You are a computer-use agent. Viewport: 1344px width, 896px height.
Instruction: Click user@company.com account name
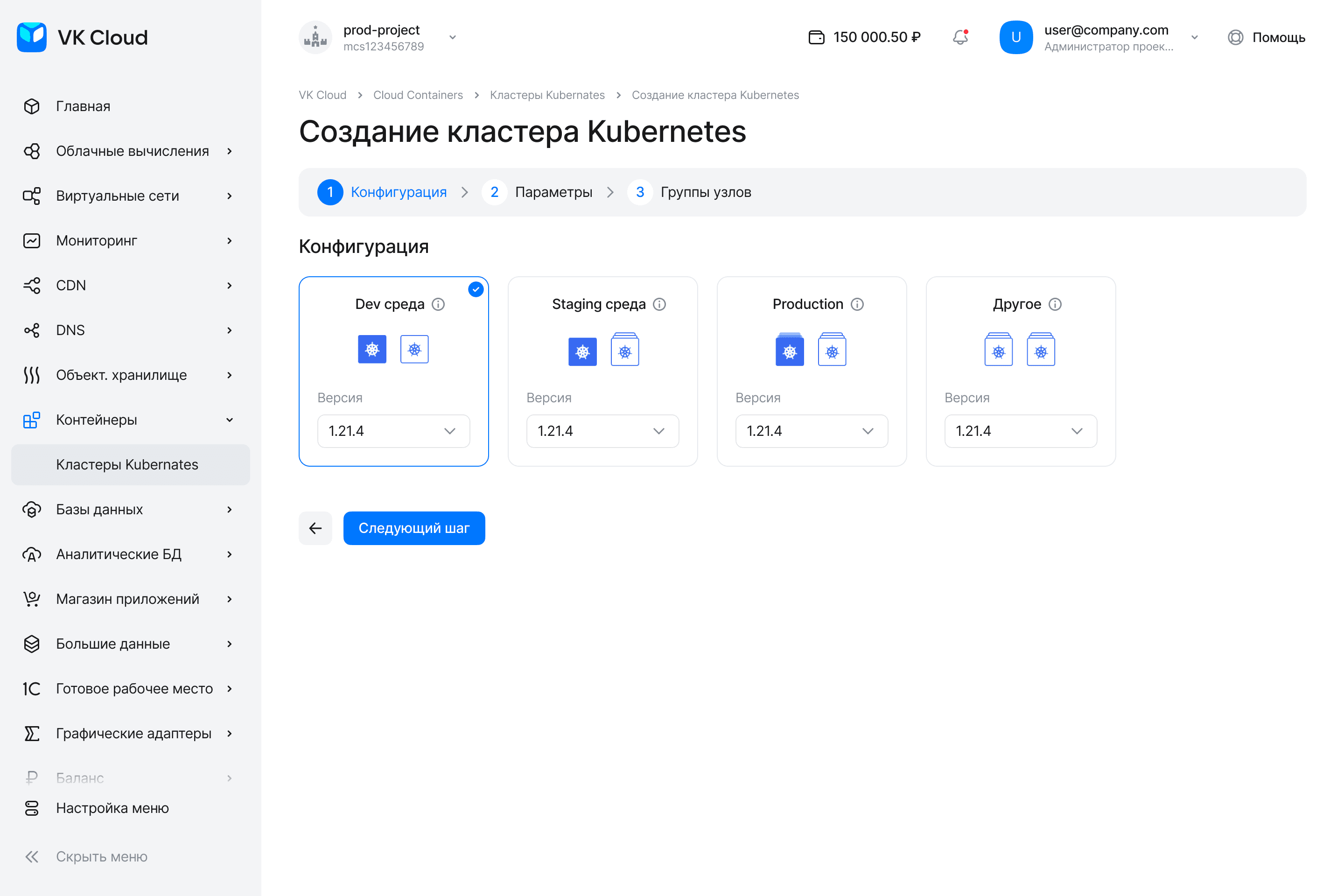click(x=1106, y=30)
